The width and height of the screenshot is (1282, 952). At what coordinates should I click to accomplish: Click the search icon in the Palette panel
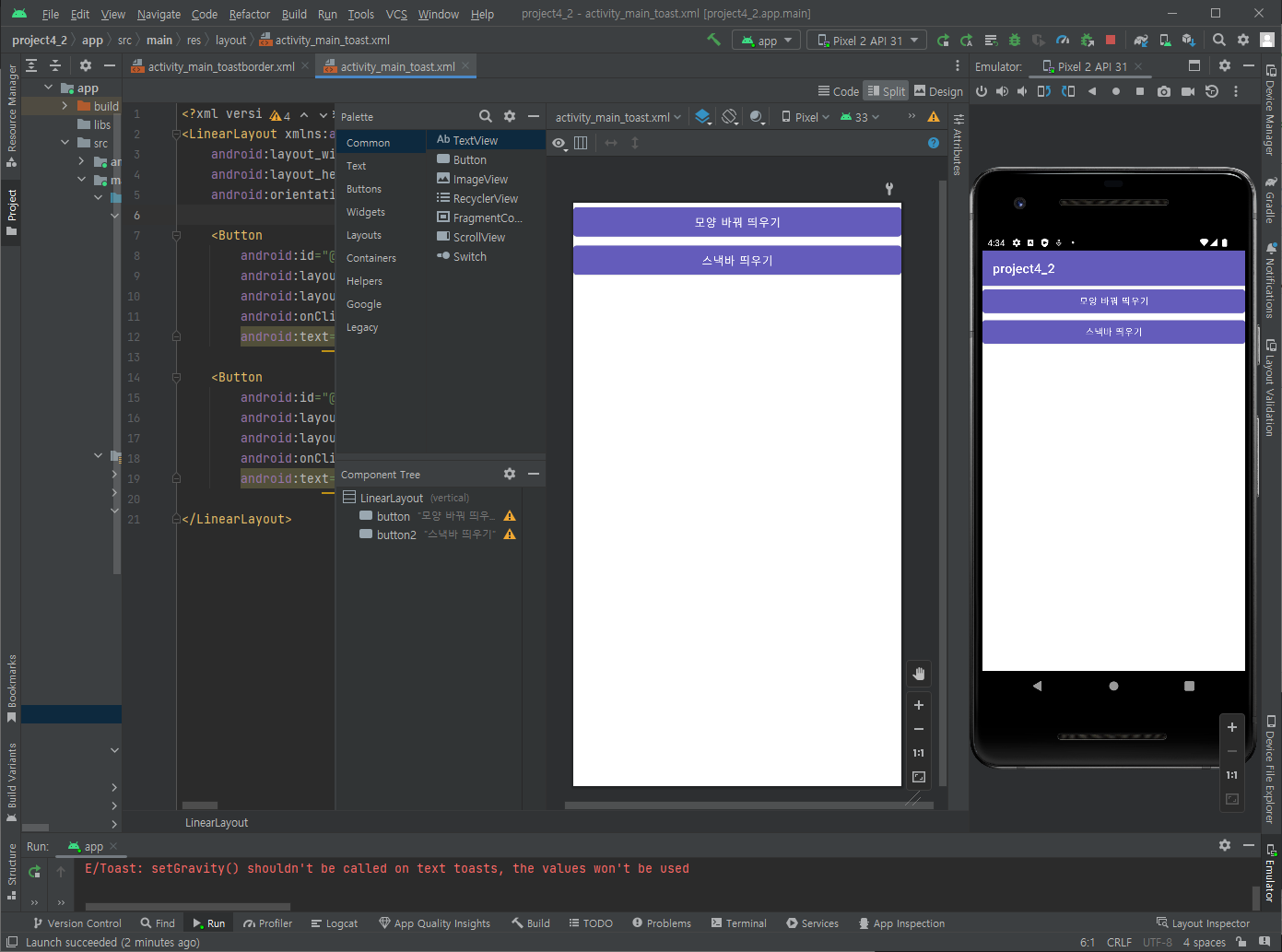click(x=485, y=116)
